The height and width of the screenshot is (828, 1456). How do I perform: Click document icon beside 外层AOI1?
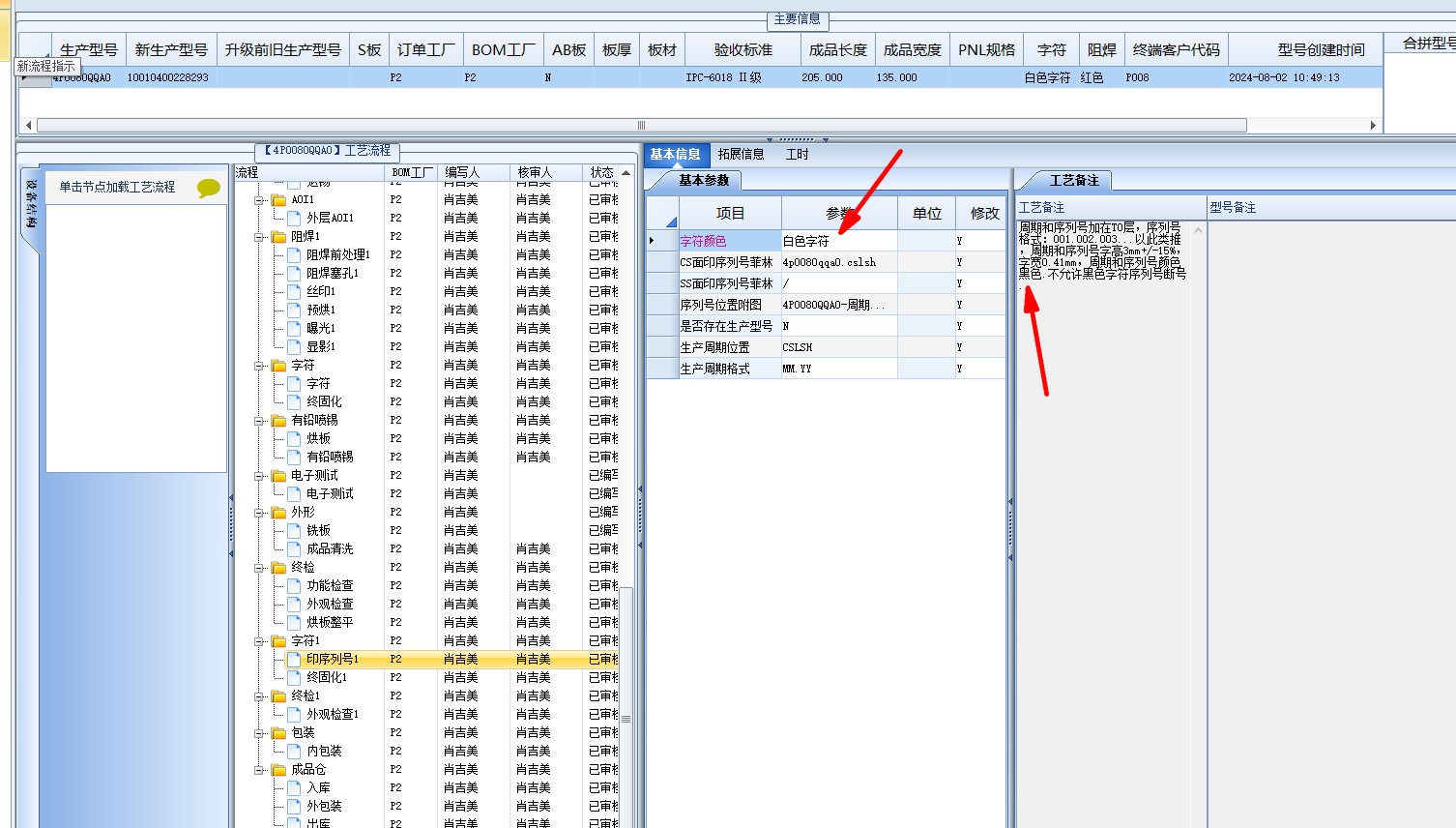click(x=294, y=219)
